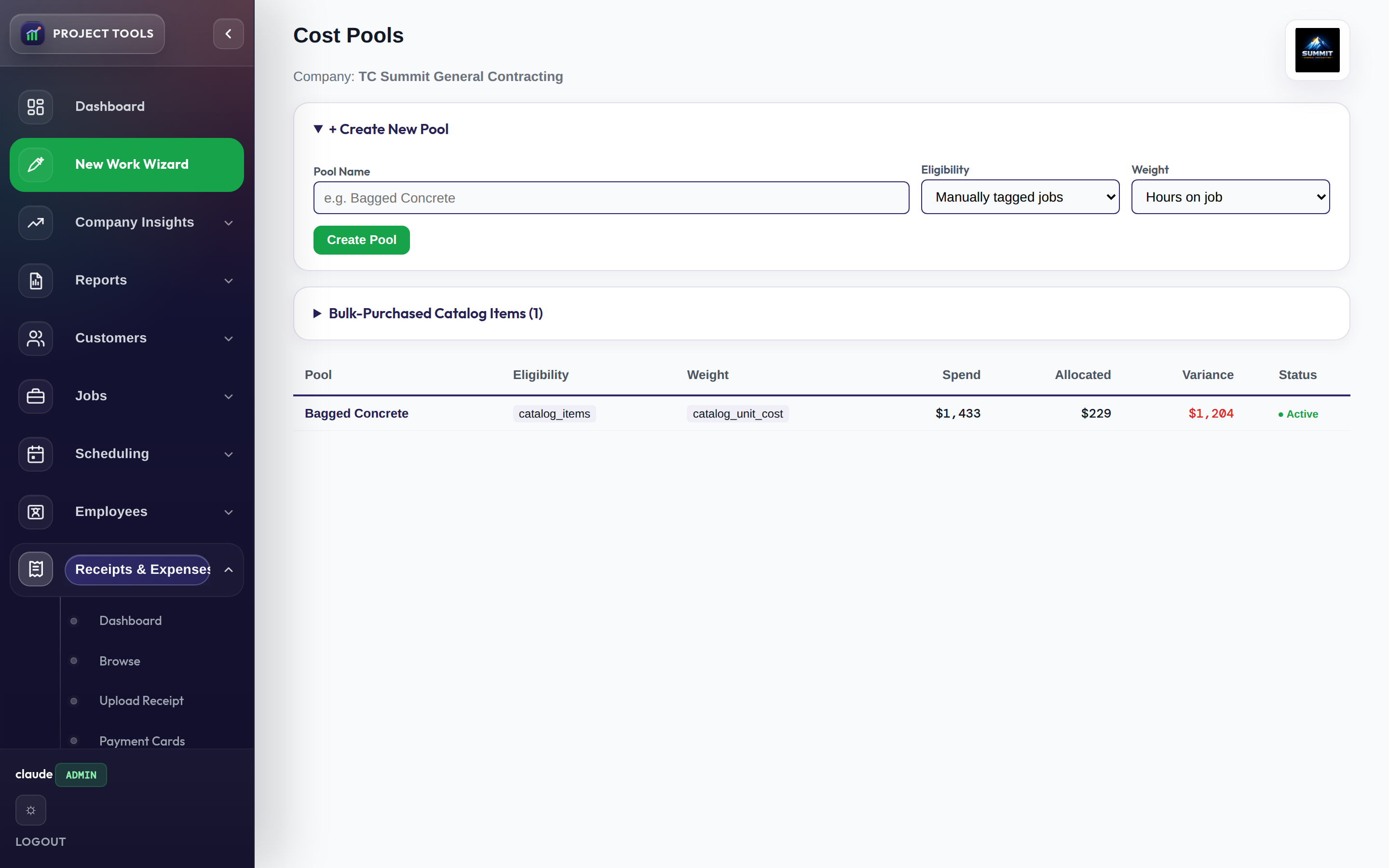Open the Bagged Concrete pool row

[821, 413]
